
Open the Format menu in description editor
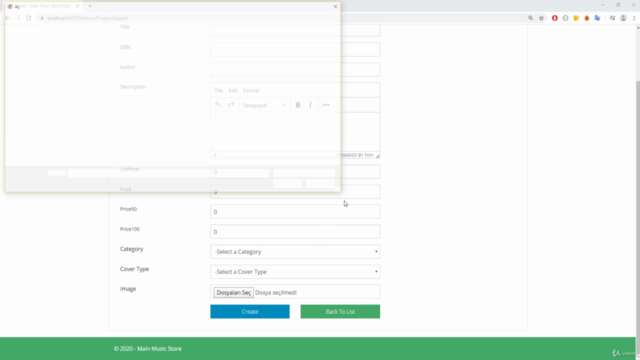251,91
